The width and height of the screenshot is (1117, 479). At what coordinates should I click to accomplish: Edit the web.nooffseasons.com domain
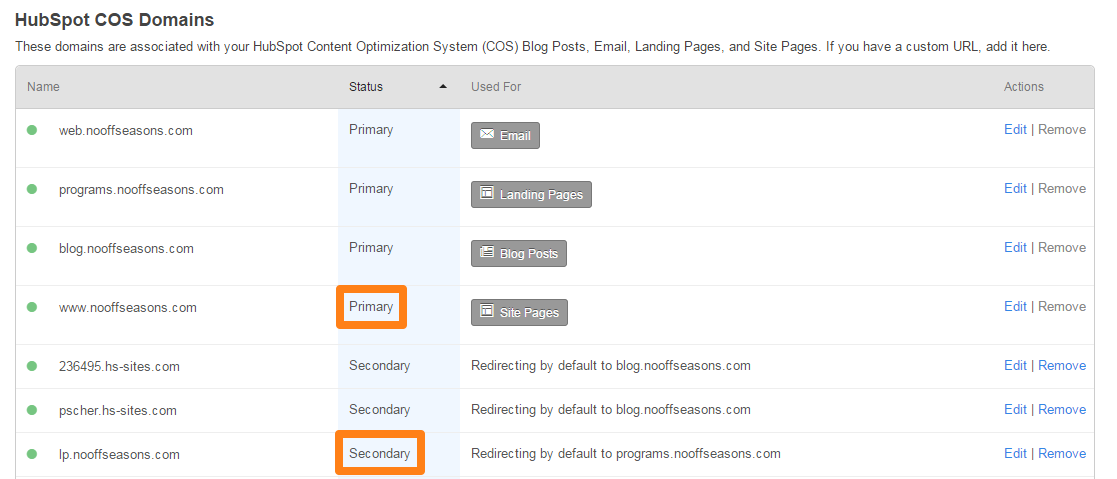pos(1015,129)
